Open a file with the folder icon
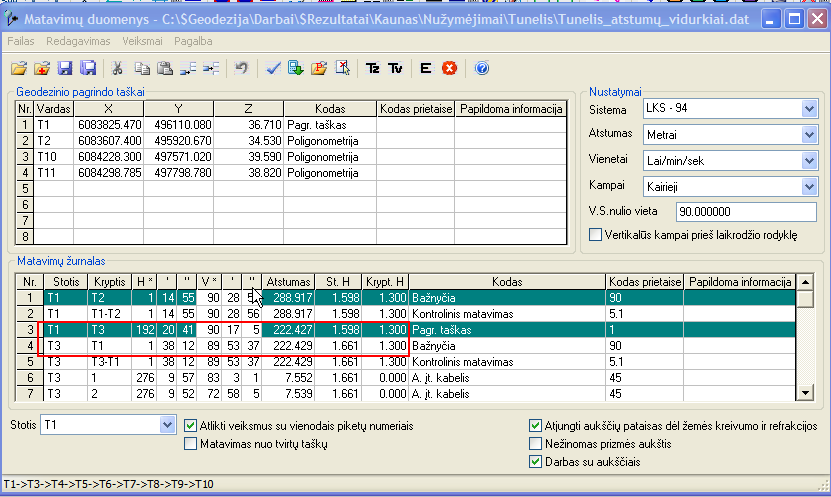 pos(19,68)
